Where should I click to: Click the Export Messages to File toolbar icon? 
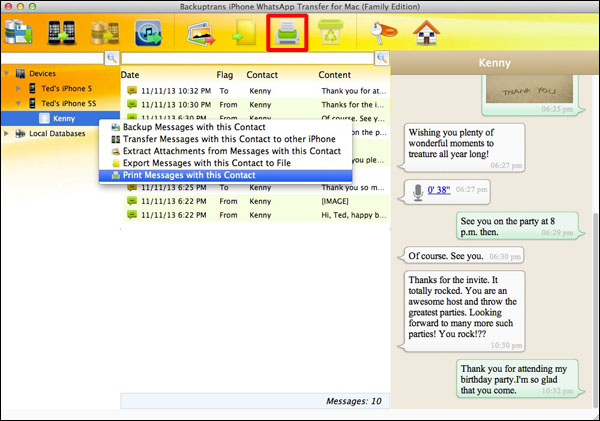[x=245, y=33]
